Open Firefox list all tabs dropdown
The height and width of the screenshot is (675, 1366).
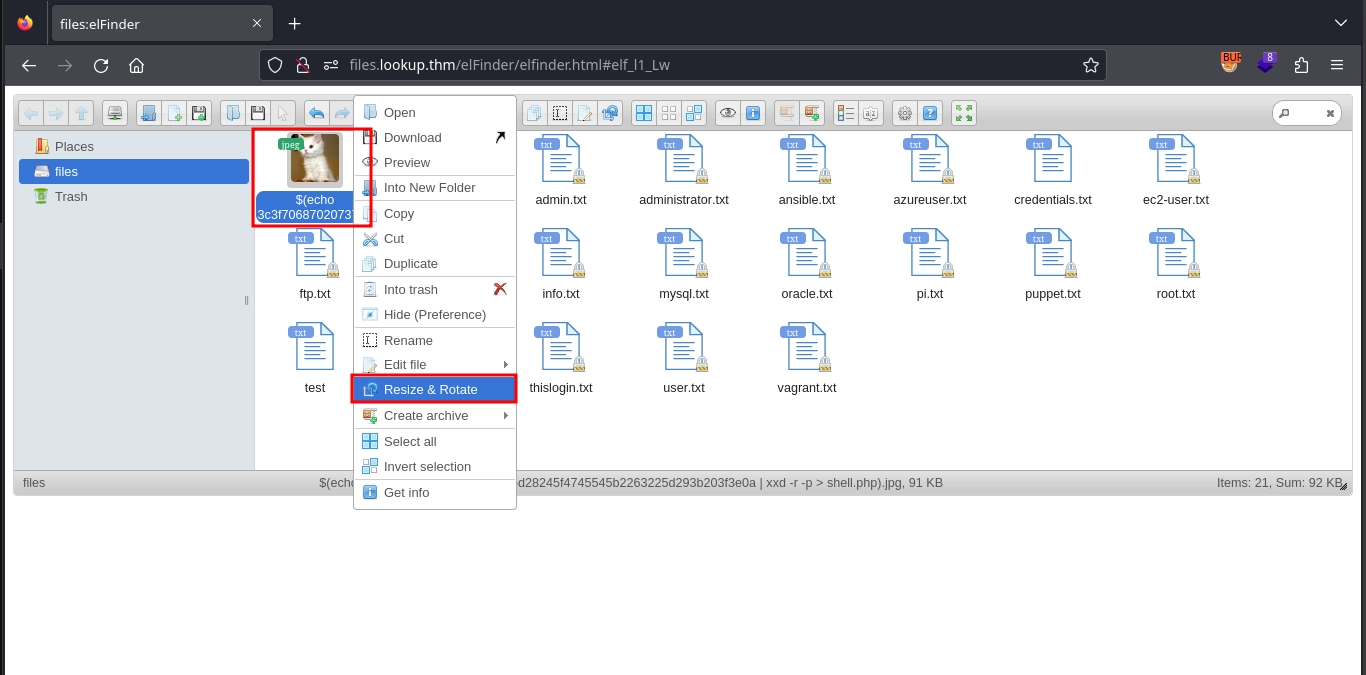tap(1341, 23)
